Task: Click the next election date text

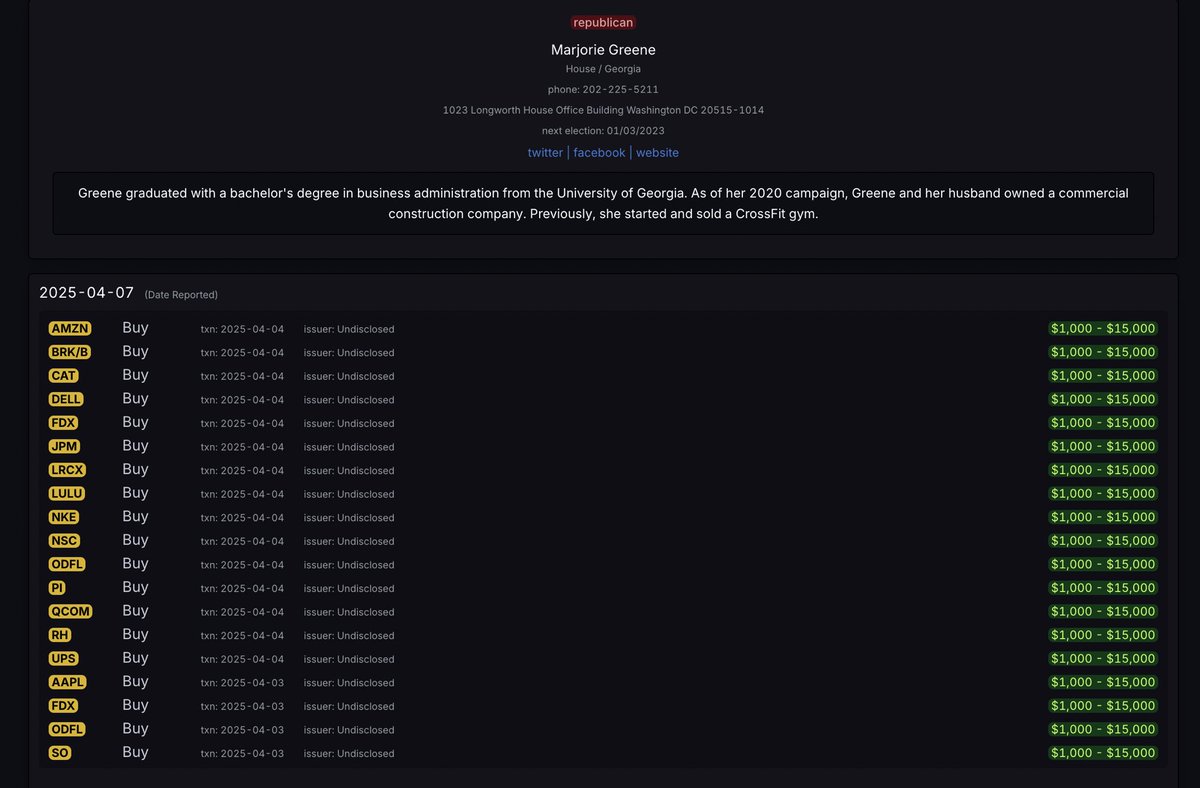Action: (603, 130)
